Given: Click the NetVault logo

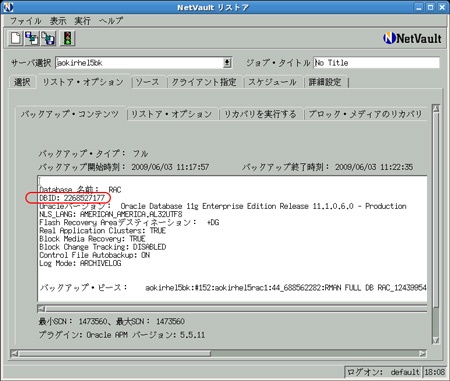Looking at the screenshot, I should [x=412, y=38].
